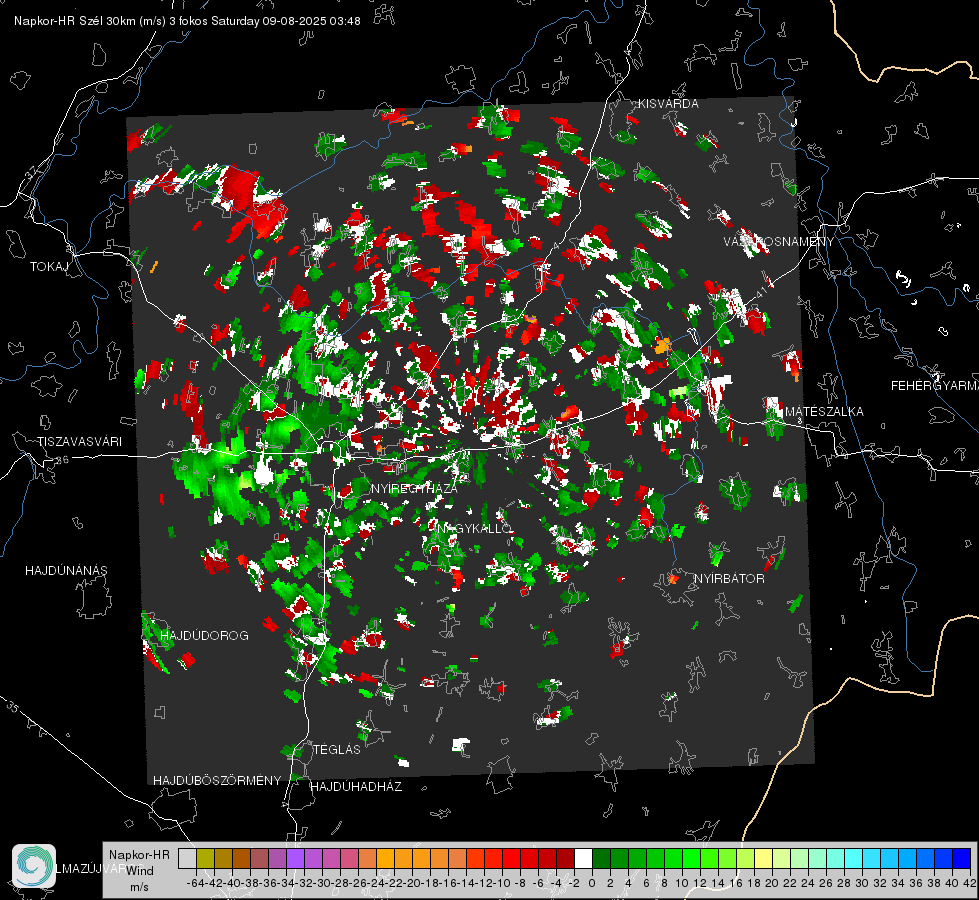Click the Wind label in legend
The width and height of the screenshot is (979, 900).
pyautogui.click(x=139, y=870)
